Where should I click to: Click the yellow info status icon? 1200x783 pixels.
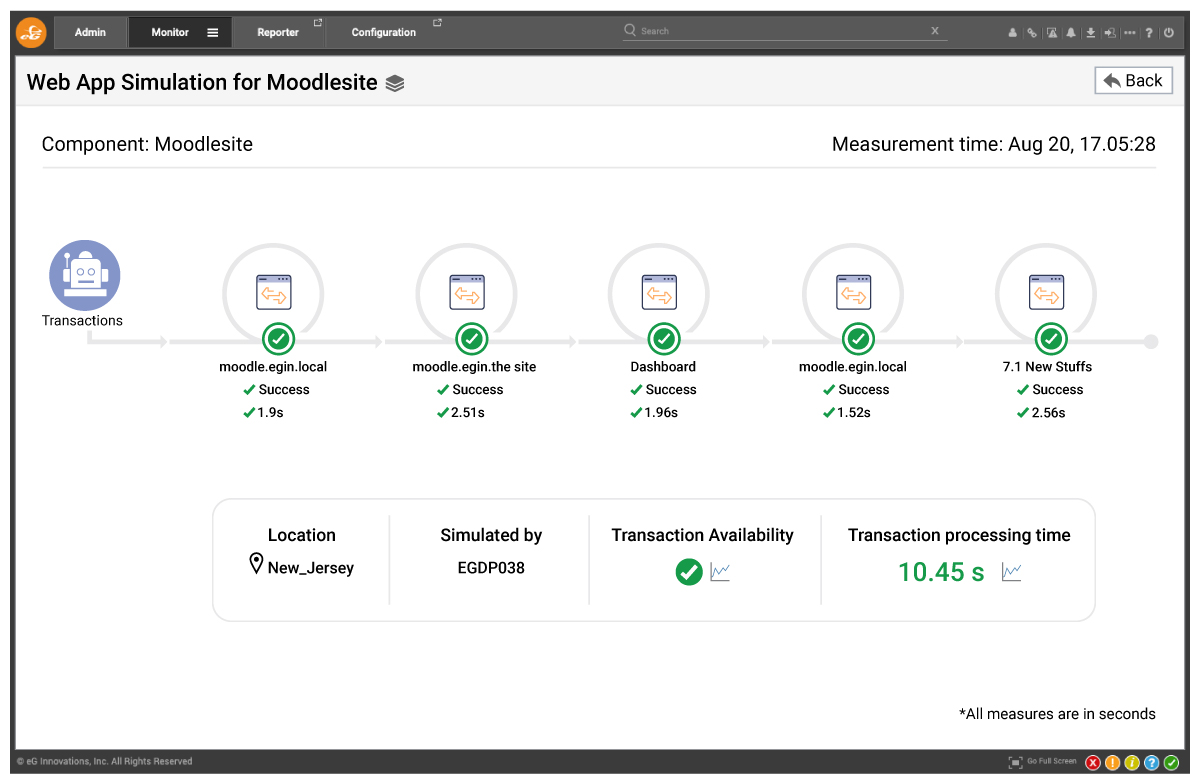[1132, 763]
